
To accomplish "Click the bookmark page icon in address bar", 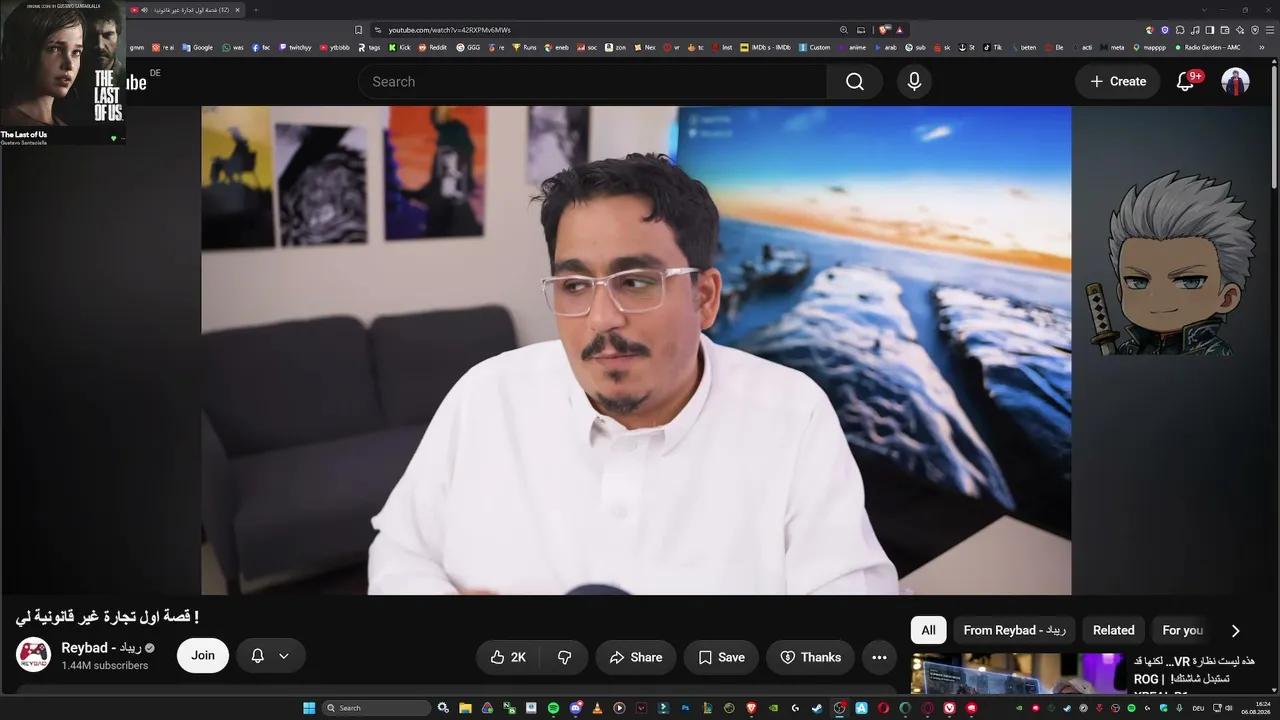I will [358, 30].
